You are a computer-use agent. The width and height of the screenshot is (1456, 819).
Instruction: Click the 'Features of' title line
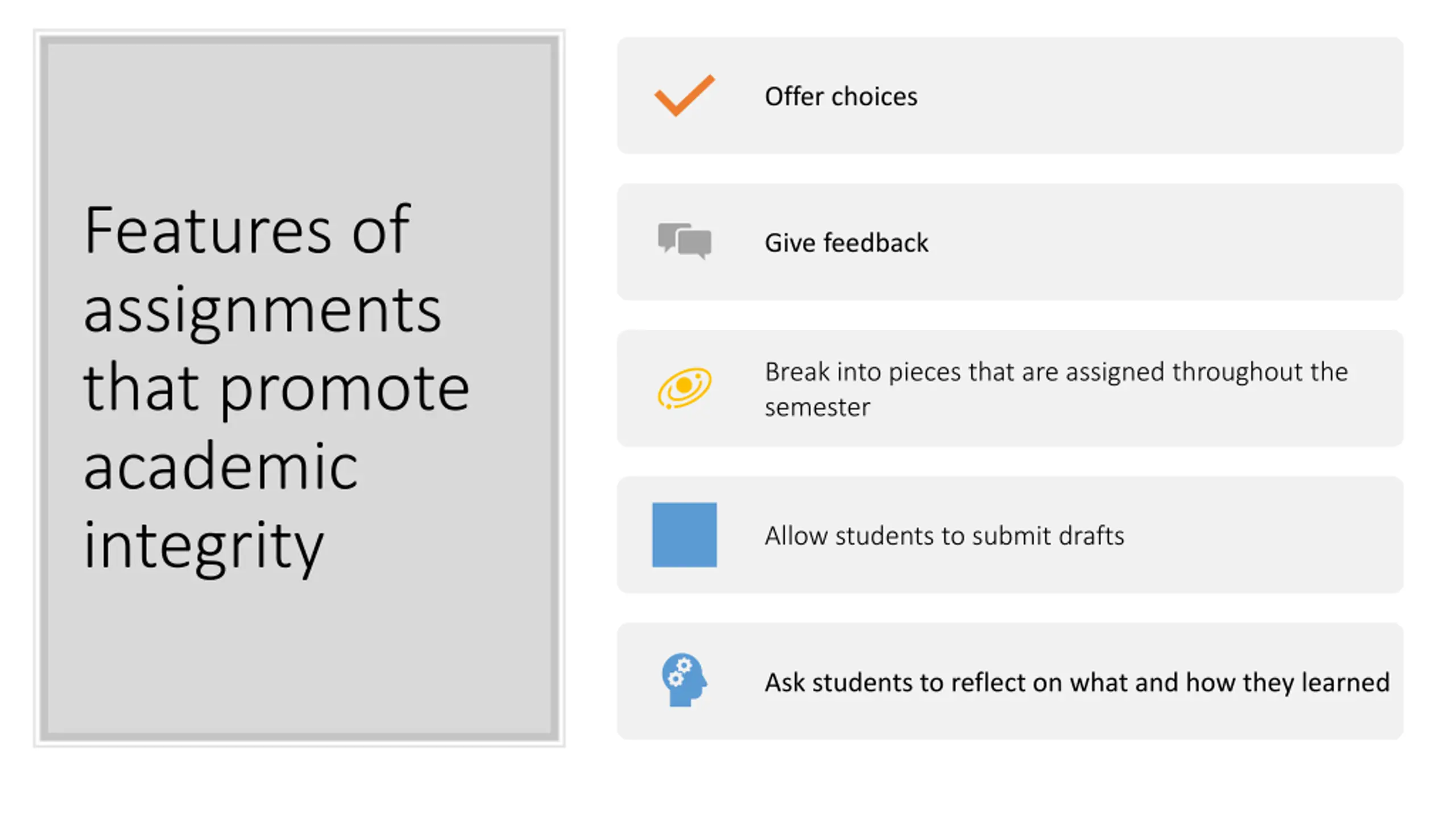[246, 230]
